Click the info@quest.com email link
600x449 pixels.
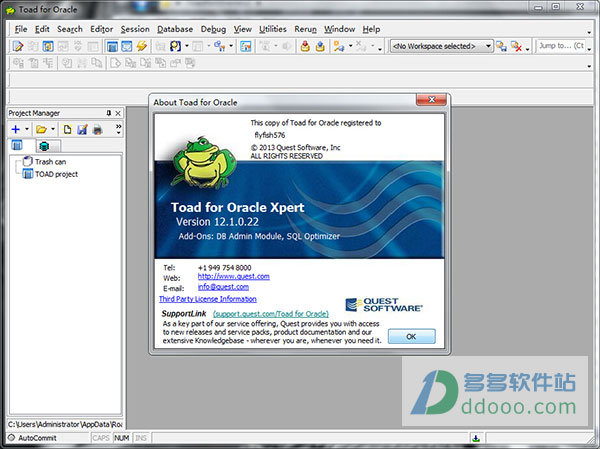[x=223, y=287]
